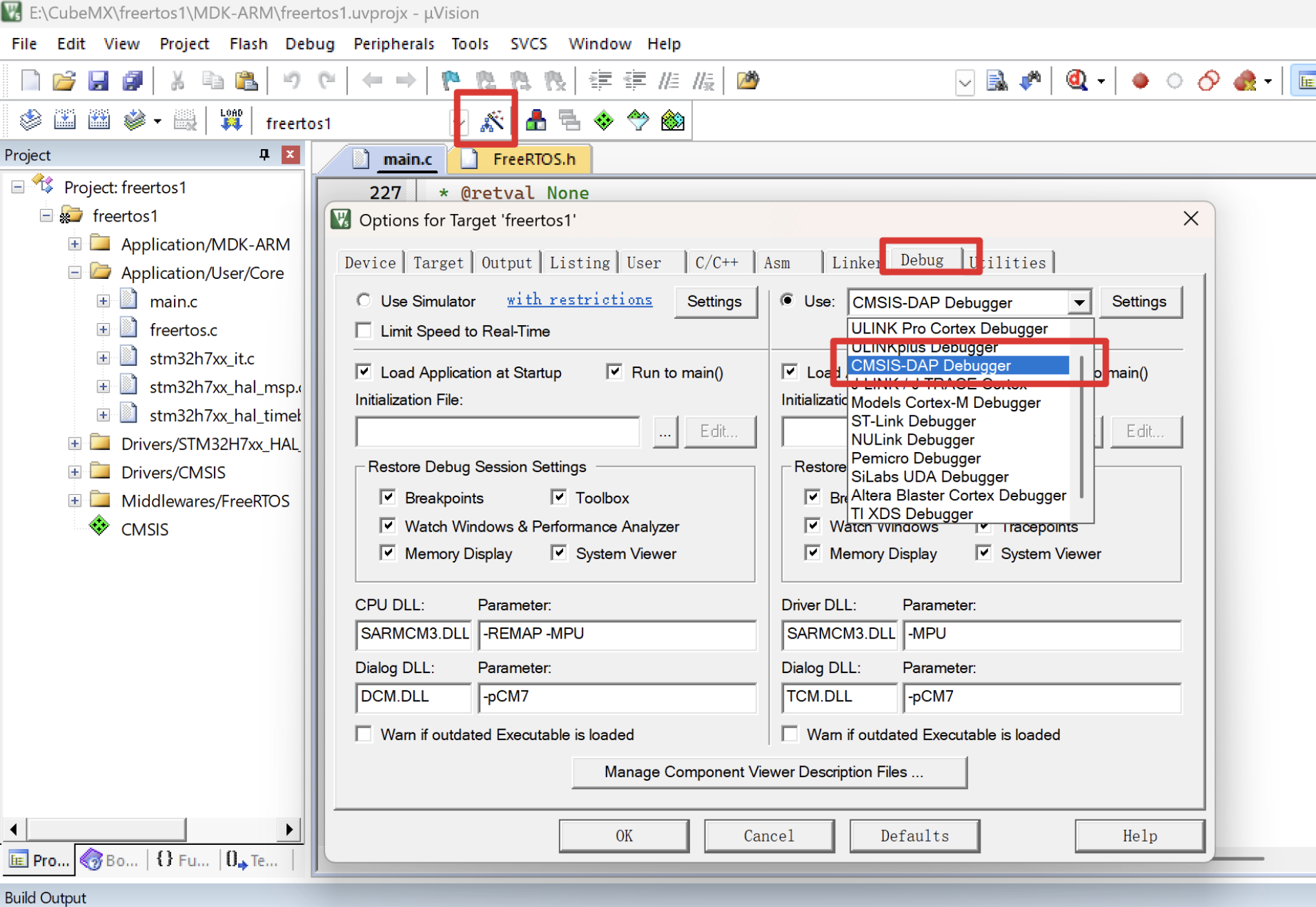This screenshot has width=1316, height=907.
Task: Click the Paste clipboard icon
Action: tap(246, 81)
